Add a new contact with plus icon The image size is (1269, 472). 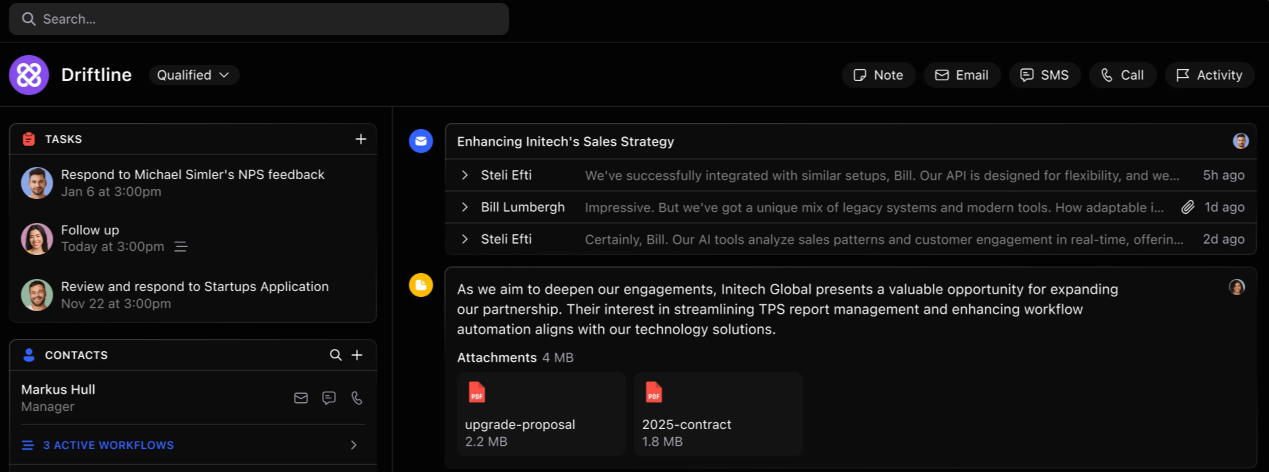click(357, 355)
